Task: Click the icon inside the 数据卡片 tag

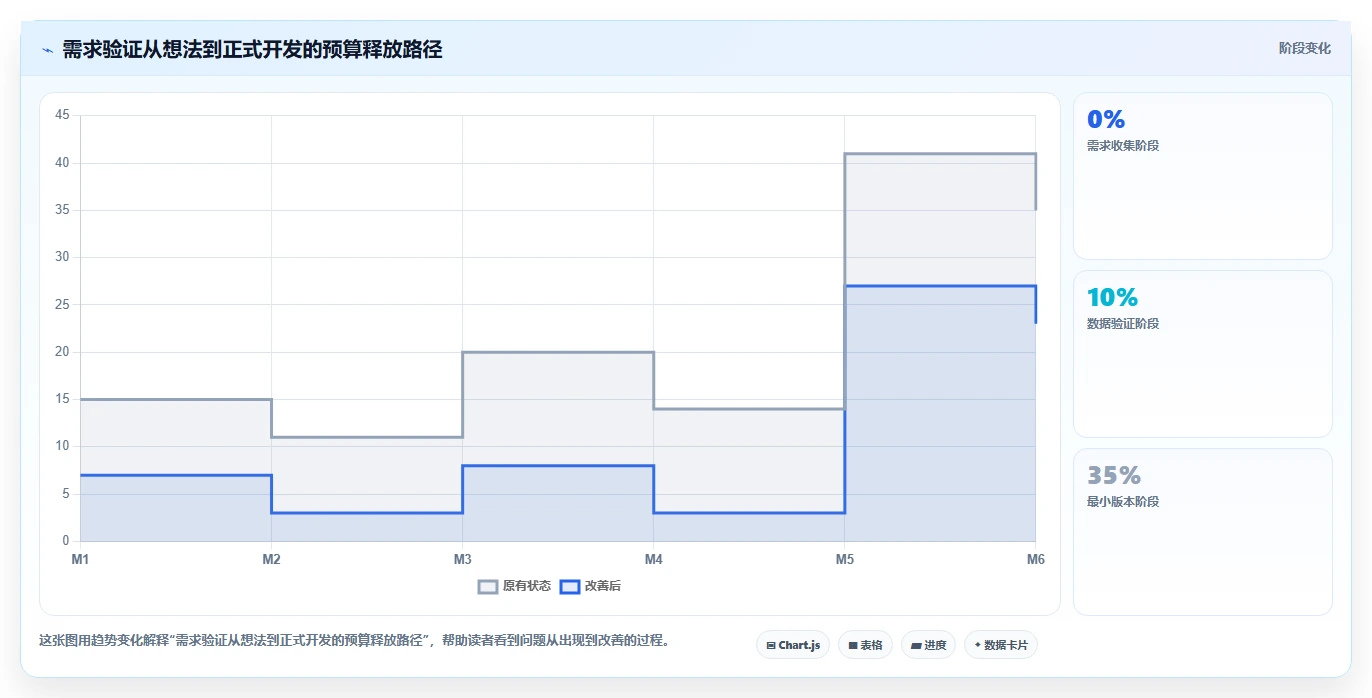Action: (x=977, y=646)
